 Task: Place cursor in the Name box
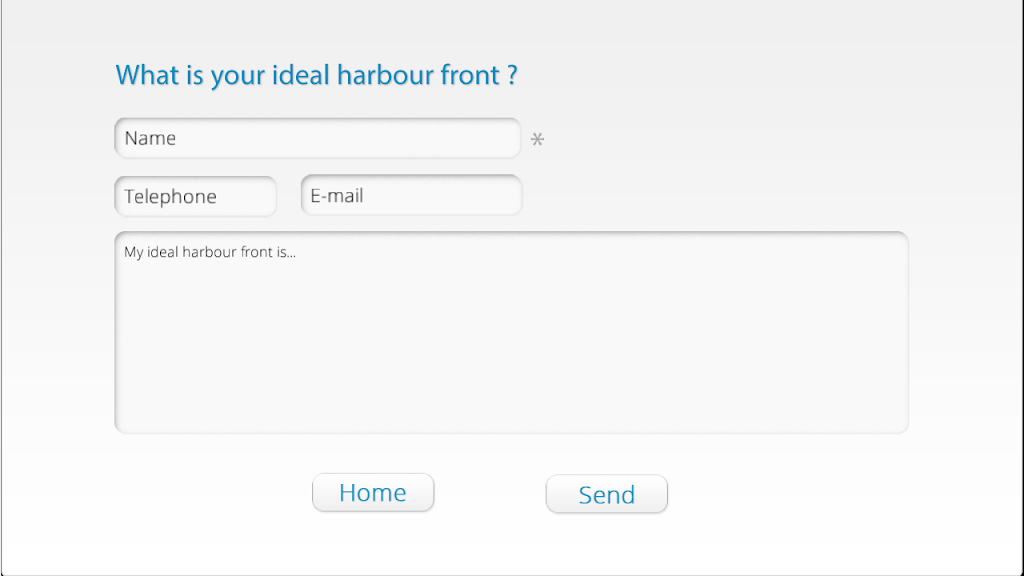(317, 138)
